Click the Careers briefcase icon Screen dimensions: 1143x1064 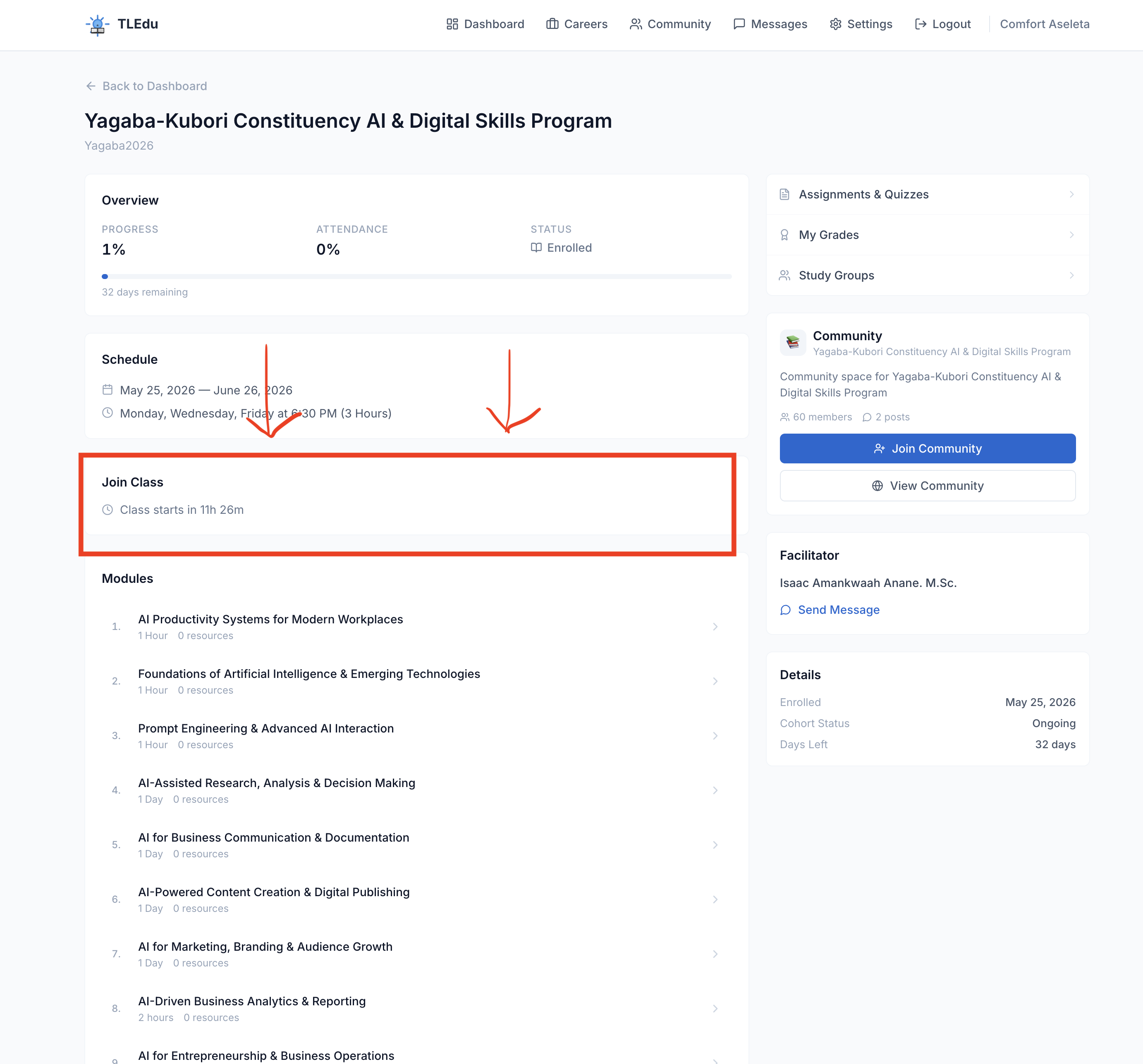click(x=552, y=24)
